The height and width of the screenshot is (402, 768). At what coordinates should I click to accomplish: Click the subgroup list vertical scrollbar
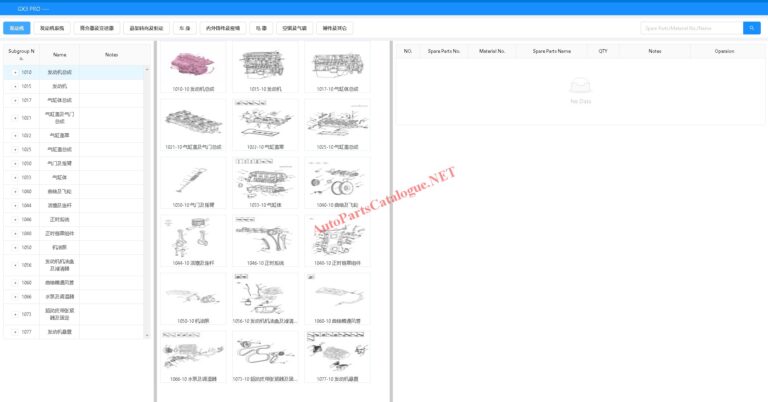[148, 200]
